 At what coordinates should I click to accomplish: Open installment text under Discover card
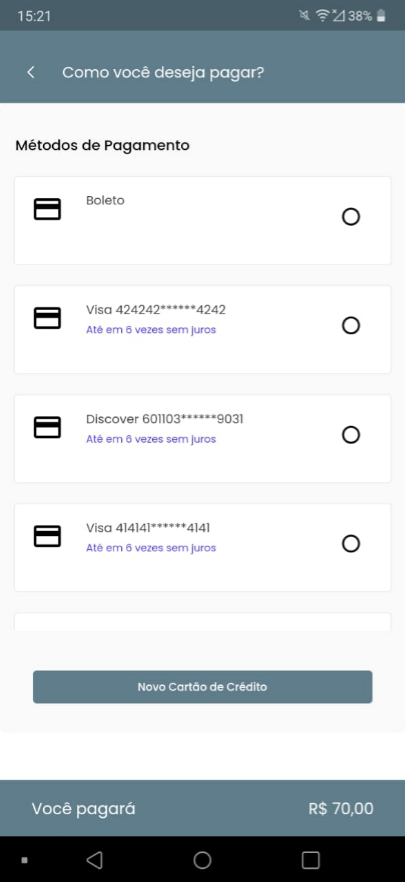(151, 439)
